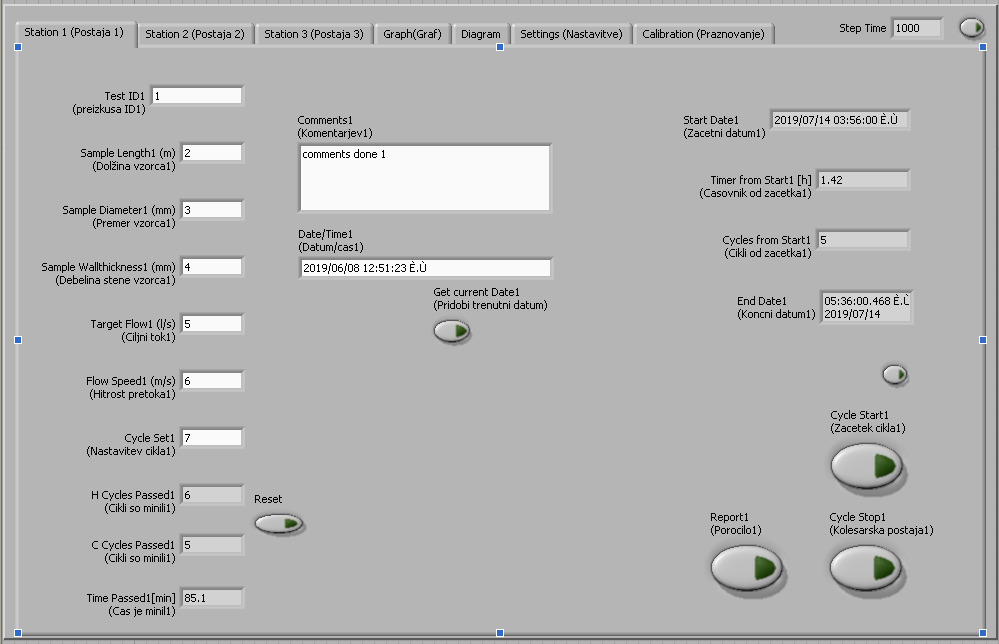The width and height of the screenshot is (999, 644).
Task: Select the Date/Time1 field
Action: (x=424, y=268)
